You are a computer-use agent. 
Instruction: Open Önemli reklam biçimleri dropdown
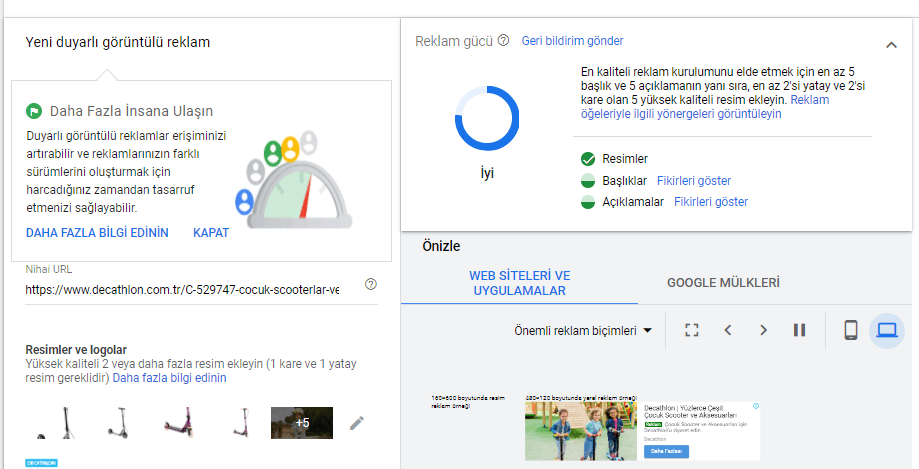(x=583, y=330)
